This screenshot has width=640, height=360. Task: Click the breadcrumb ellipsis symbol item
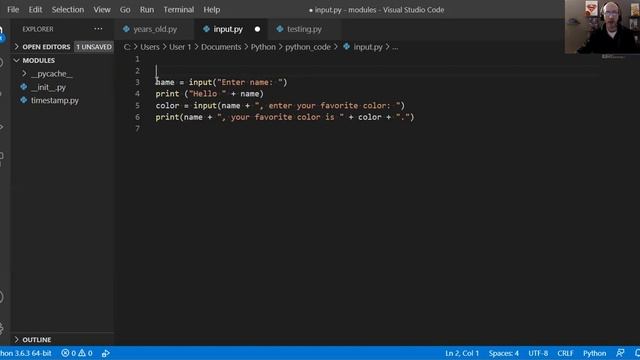(x=395, y=47)
